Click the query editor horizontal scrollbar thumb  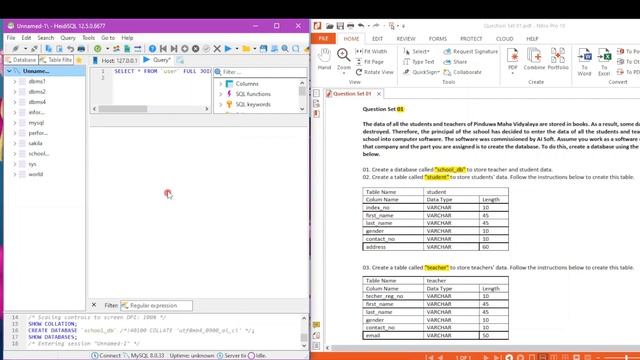tap(123, 109)
